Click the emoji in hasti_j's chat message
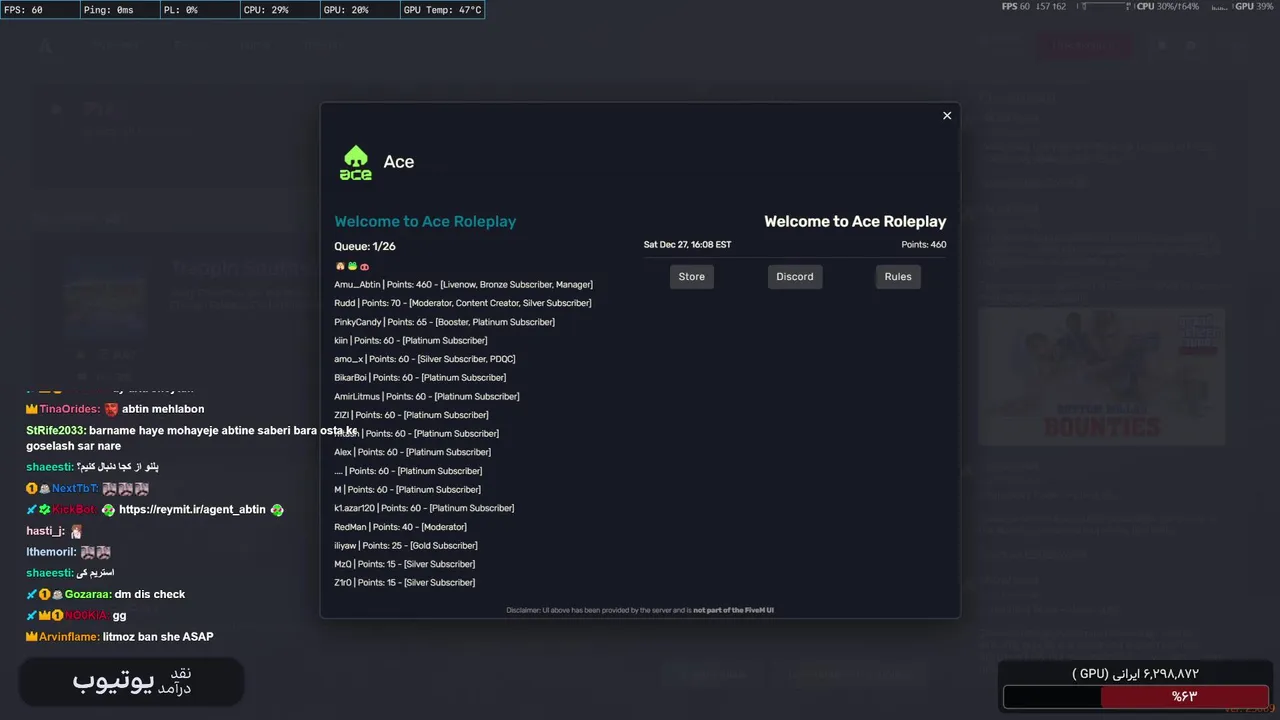Viewport: 1280px width, 720px height. point(76,532)
